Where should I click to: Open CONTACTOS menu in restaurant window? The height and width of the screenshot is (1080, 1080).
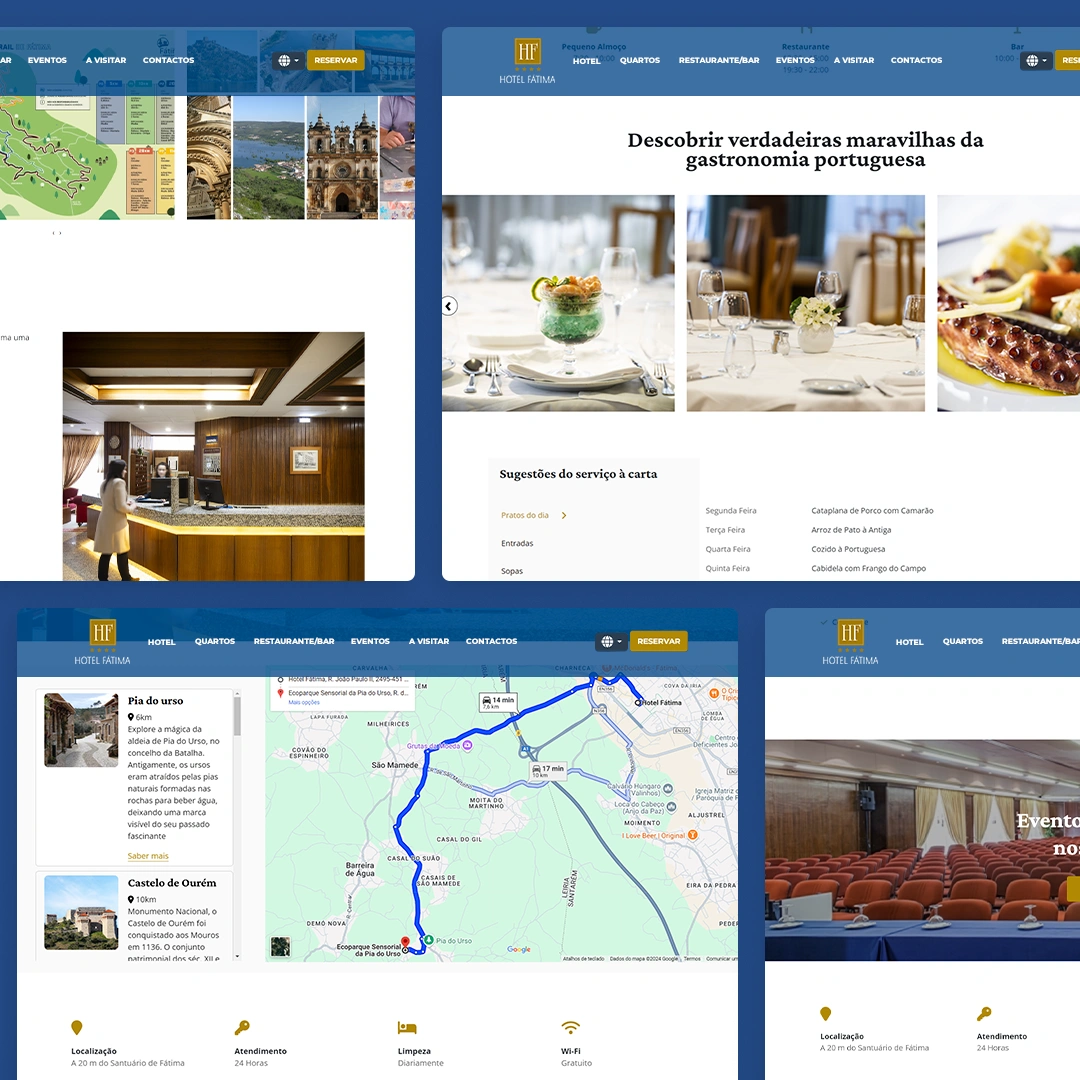[917, 61]
